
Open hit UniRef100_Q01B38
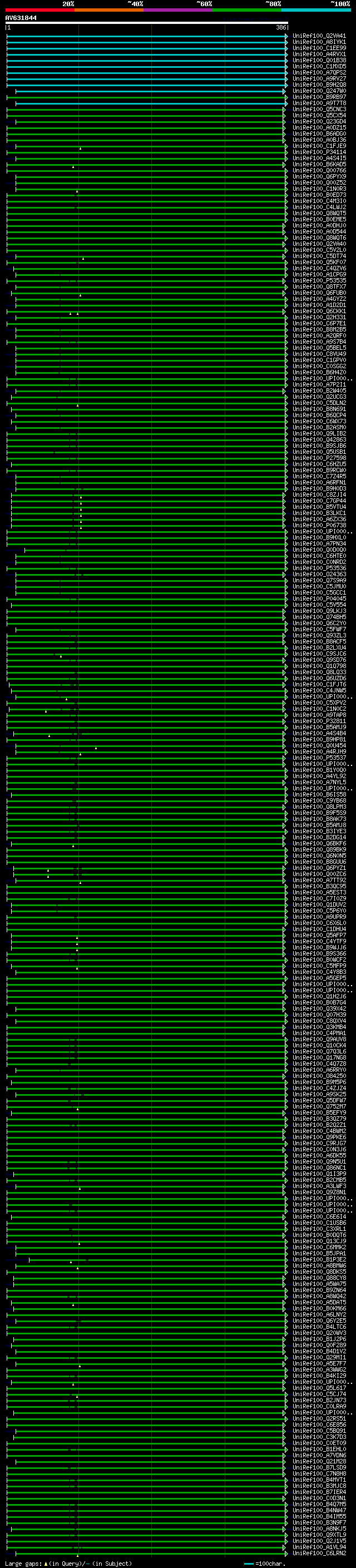click(x=319, y=60)
